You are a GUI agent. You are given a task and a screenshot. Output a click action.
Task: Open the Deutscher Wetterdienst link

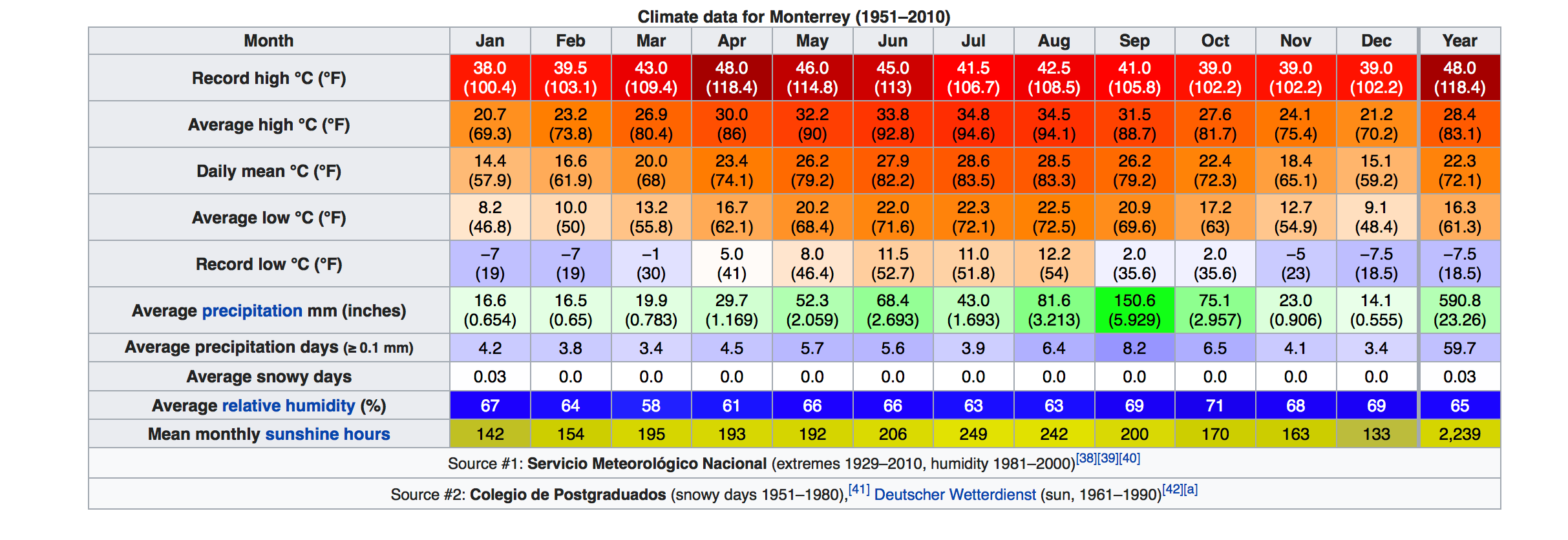(x=955, y=495)
